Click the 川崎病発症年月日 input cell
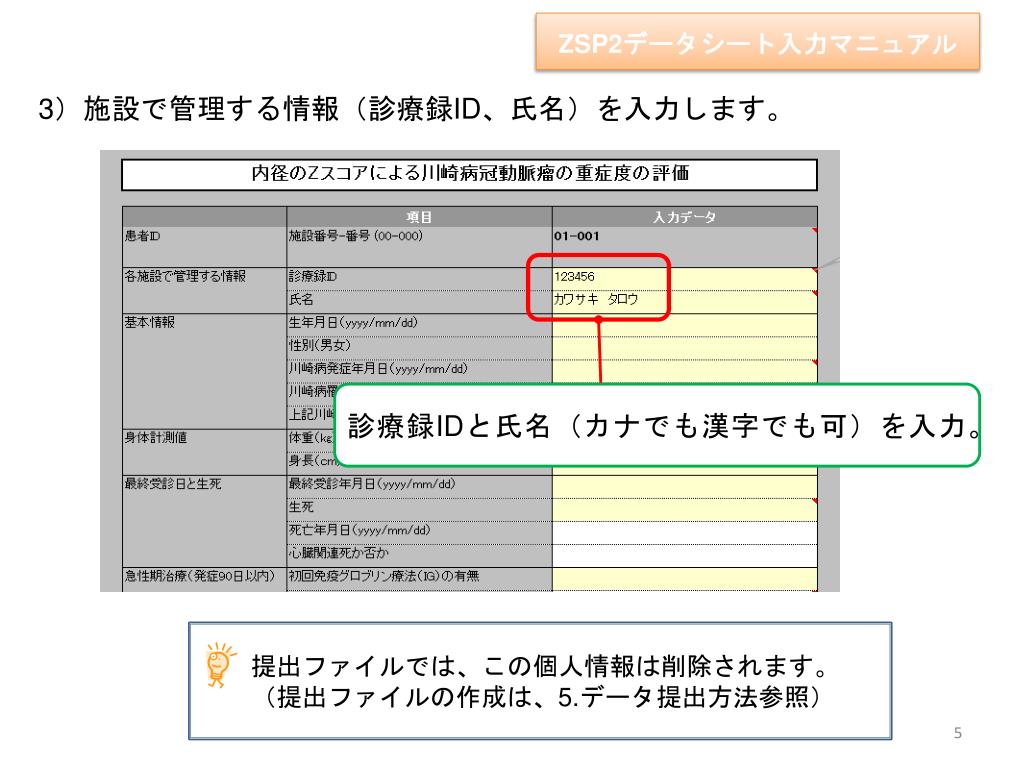The width and height of the screenshot is (1024, 768). [684, 370]
